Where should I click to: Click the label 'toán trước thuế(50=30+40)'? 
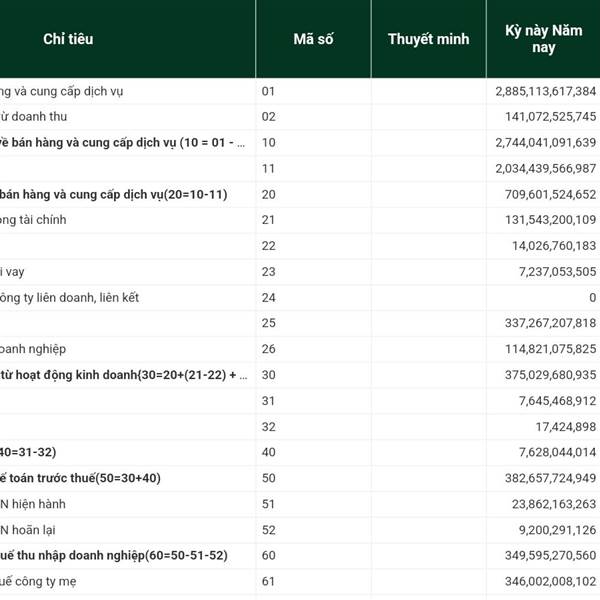pos(80,478)
